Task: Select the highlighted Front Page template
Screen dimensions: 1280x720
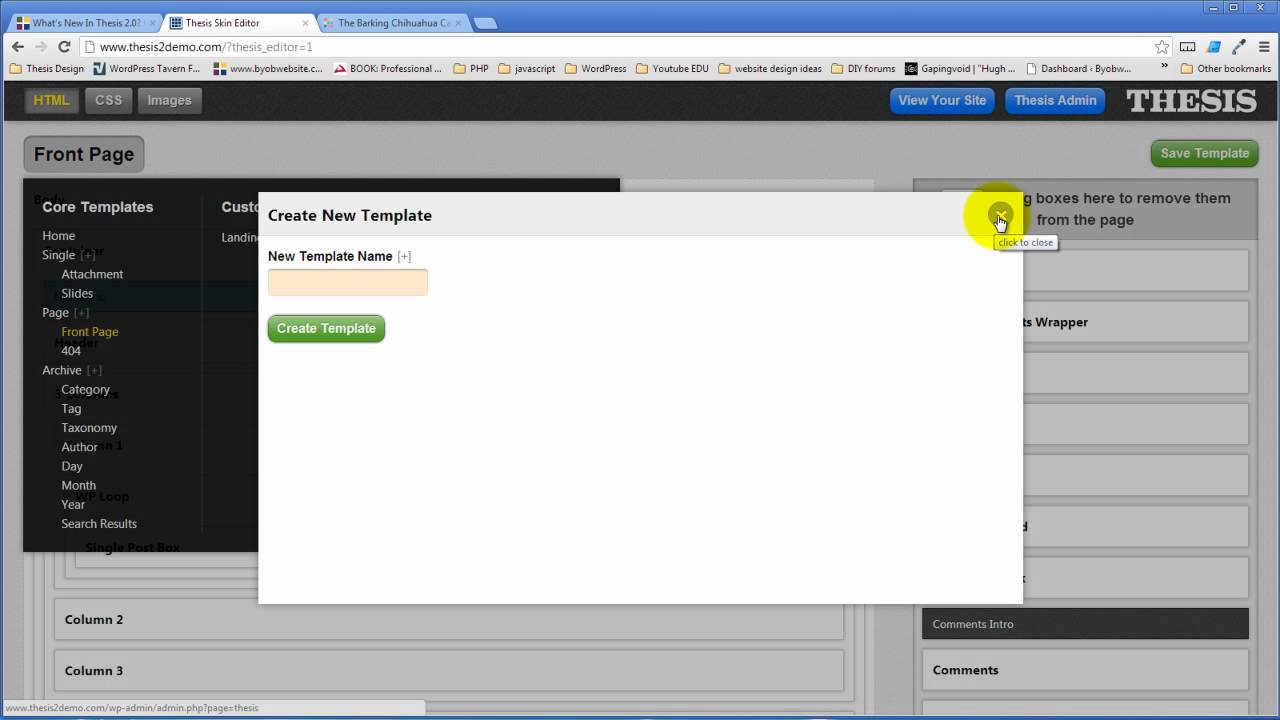Action: click(x=89, y=332)
